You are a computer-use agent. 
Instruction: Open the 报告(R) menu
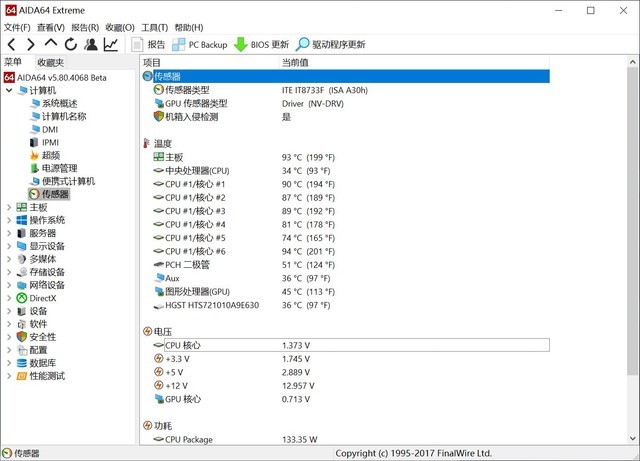pos(85,27)
